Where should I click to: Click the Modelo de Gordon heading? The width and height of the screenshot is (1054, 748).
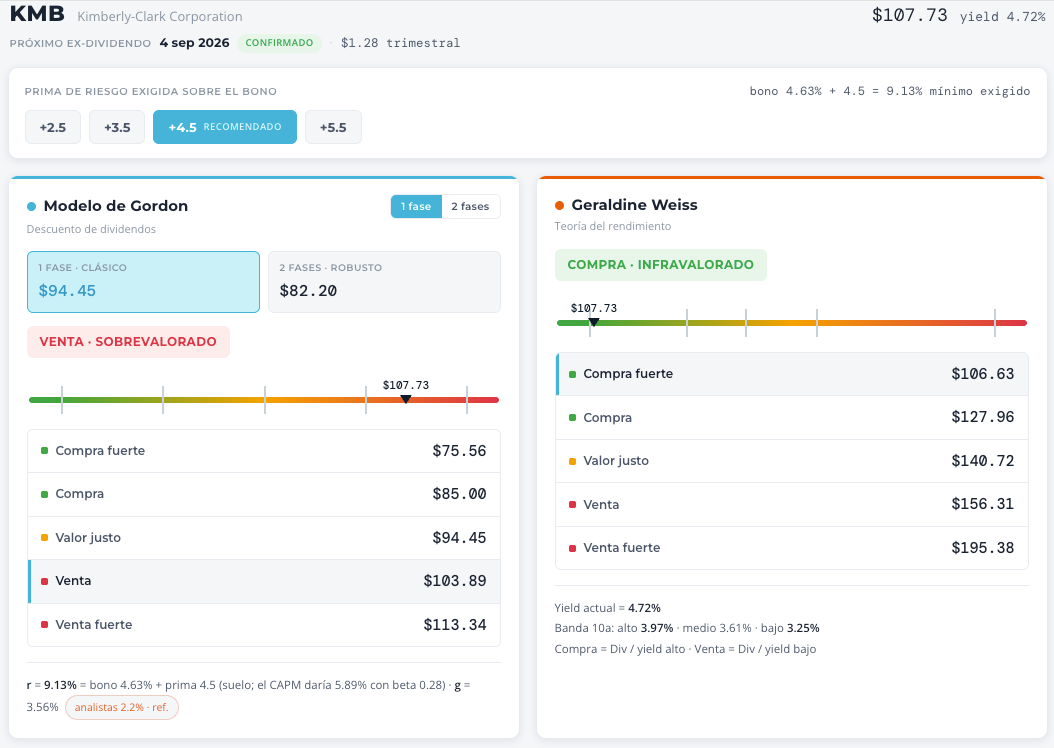point(116,206)
